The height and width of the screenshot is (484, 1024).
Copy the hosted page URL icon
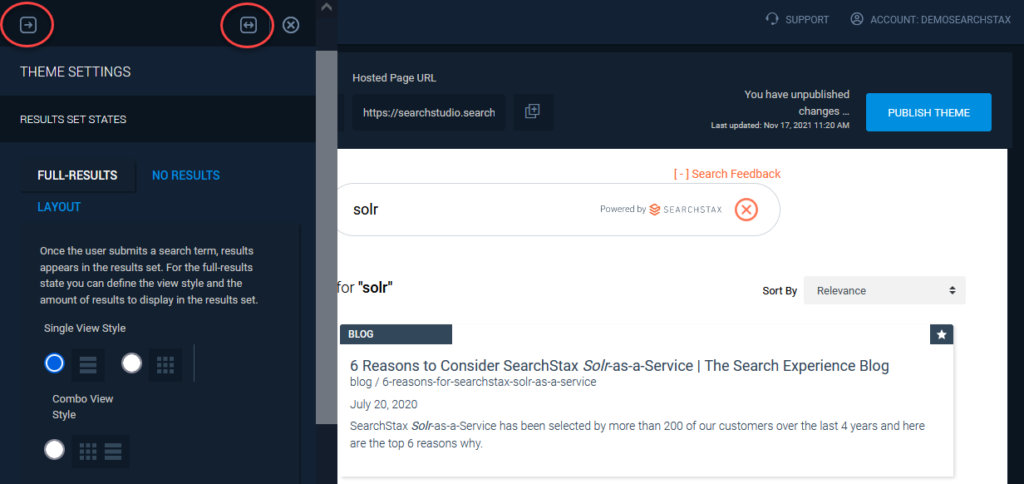(x=533, y=112)
